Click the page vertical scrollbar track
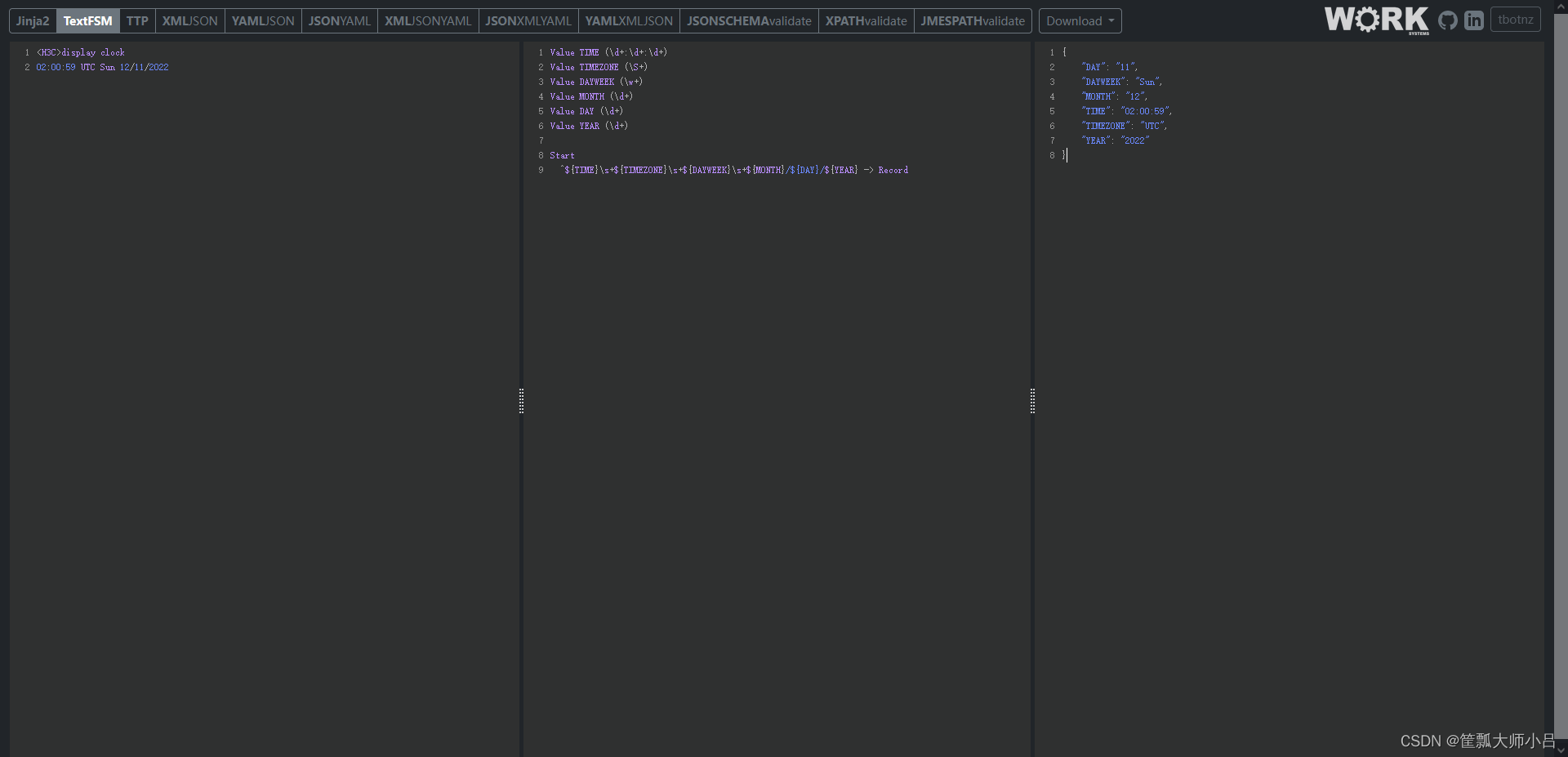1568x757 pixels. (1561, 378)
